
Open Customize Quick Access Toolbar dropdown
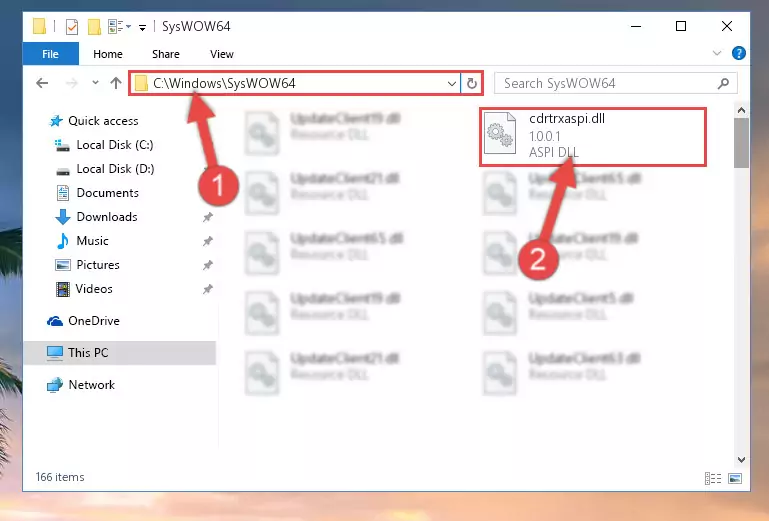click(142, 27)
